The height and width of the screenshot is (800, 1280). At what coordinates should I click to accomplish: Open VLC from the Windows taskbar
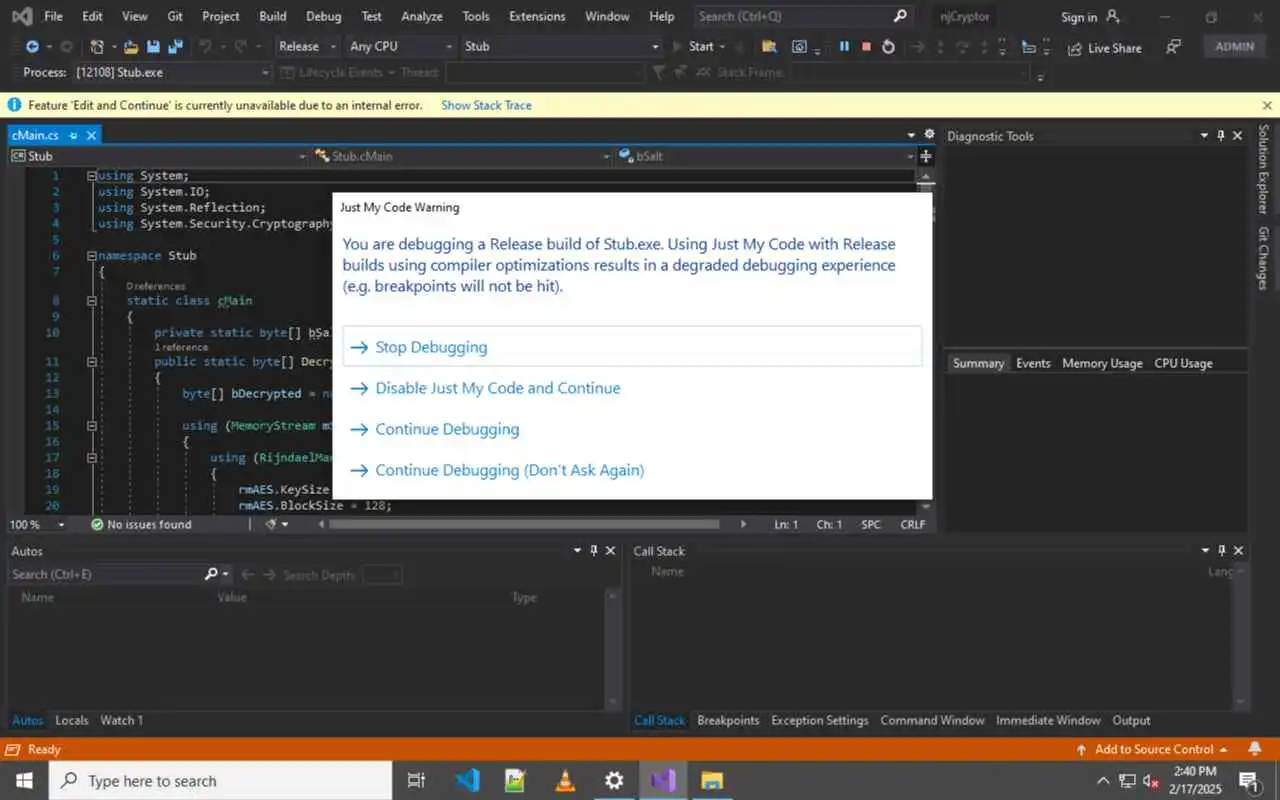tap(565, 780)
